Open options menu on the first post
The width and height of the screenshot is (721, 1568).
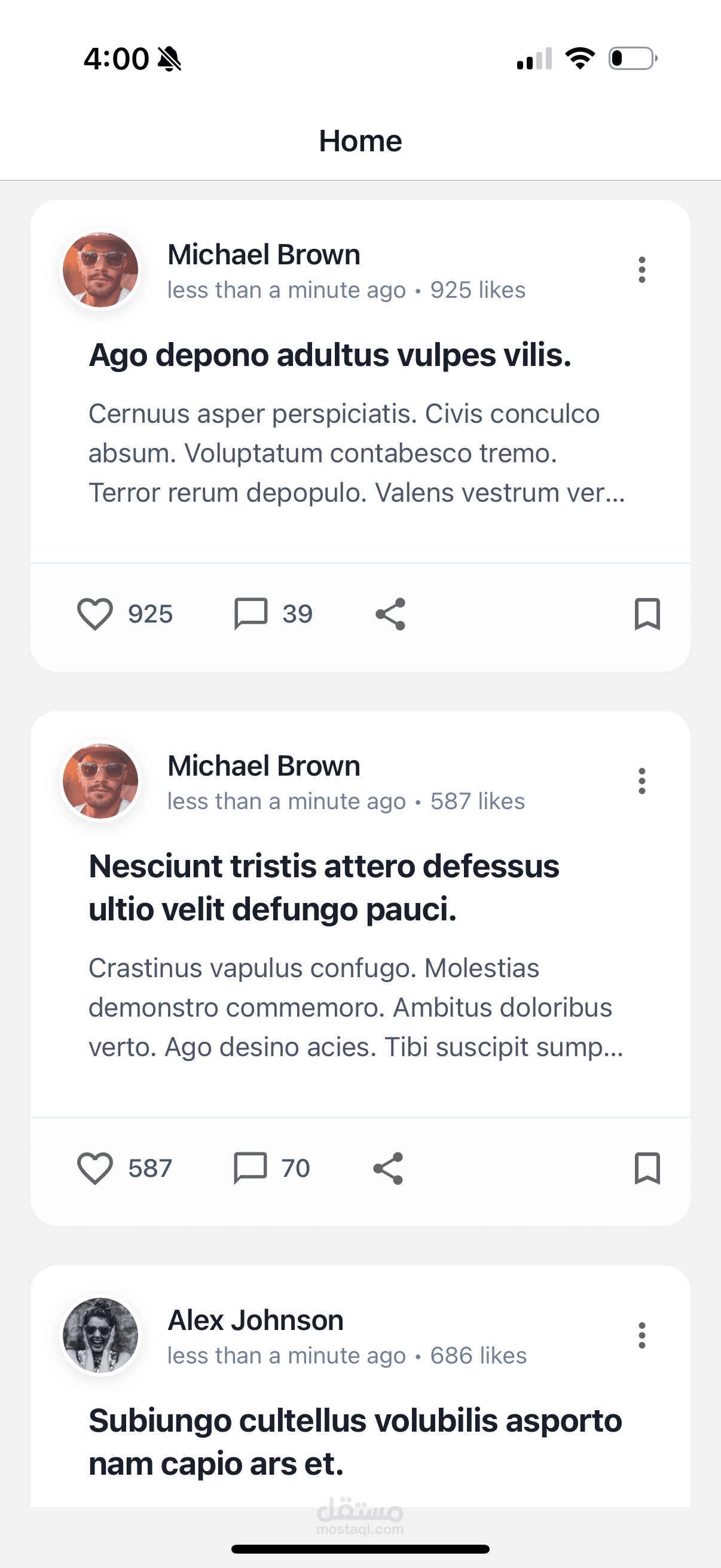tap(642, 269)
